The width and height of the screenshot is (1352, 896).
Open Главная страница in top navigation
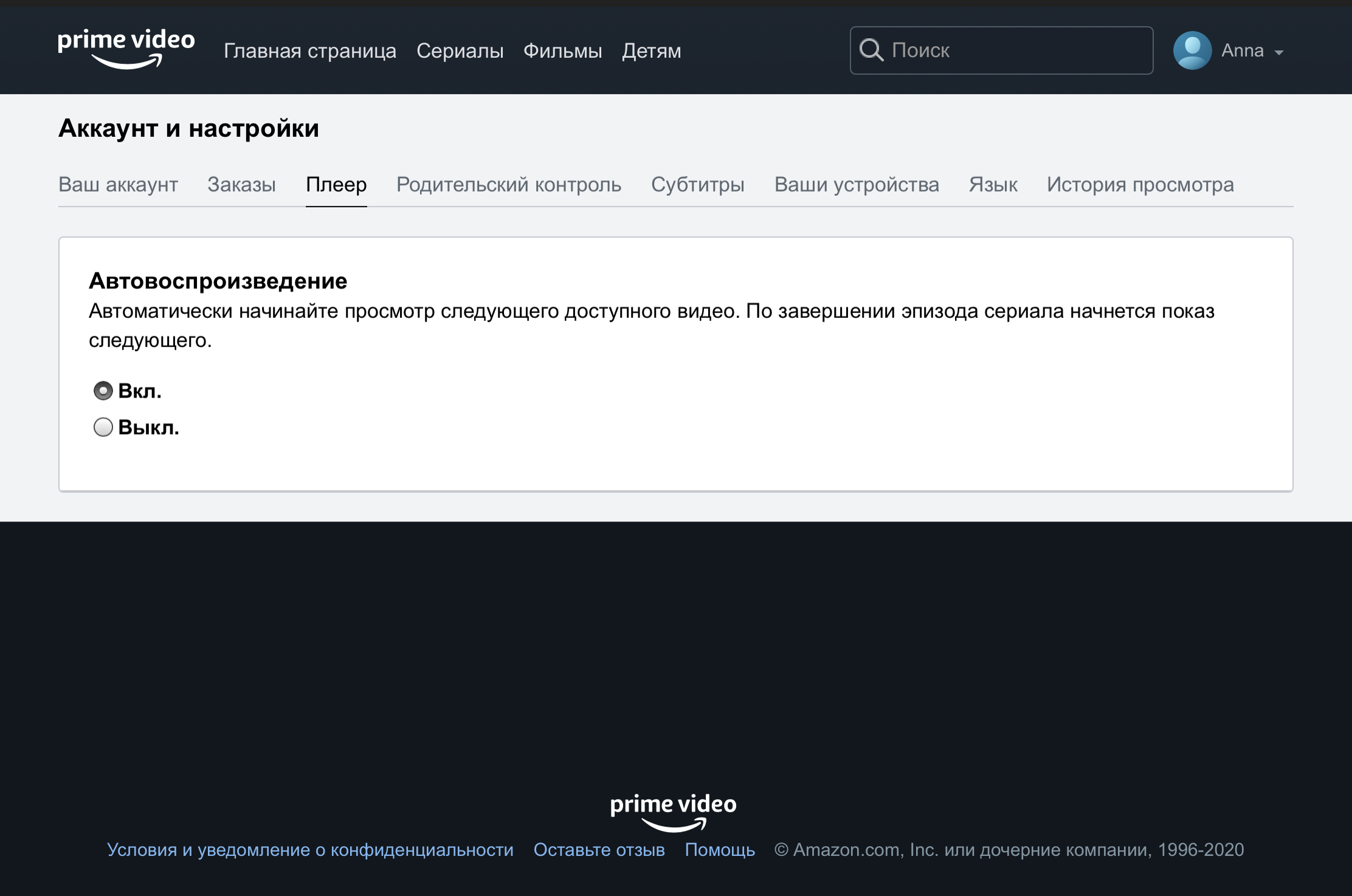(310, 51)
